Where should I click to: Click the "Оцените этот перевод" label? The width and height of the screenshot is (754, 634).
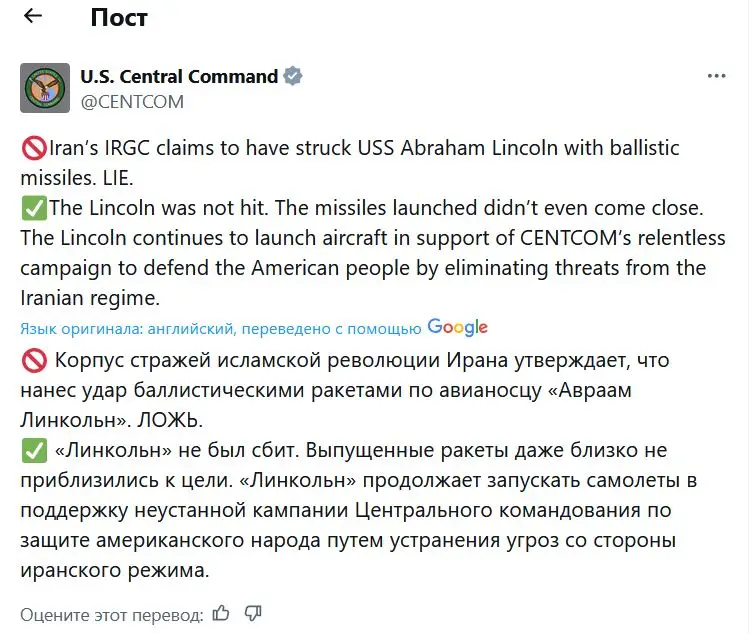click(x=111, y=613)
